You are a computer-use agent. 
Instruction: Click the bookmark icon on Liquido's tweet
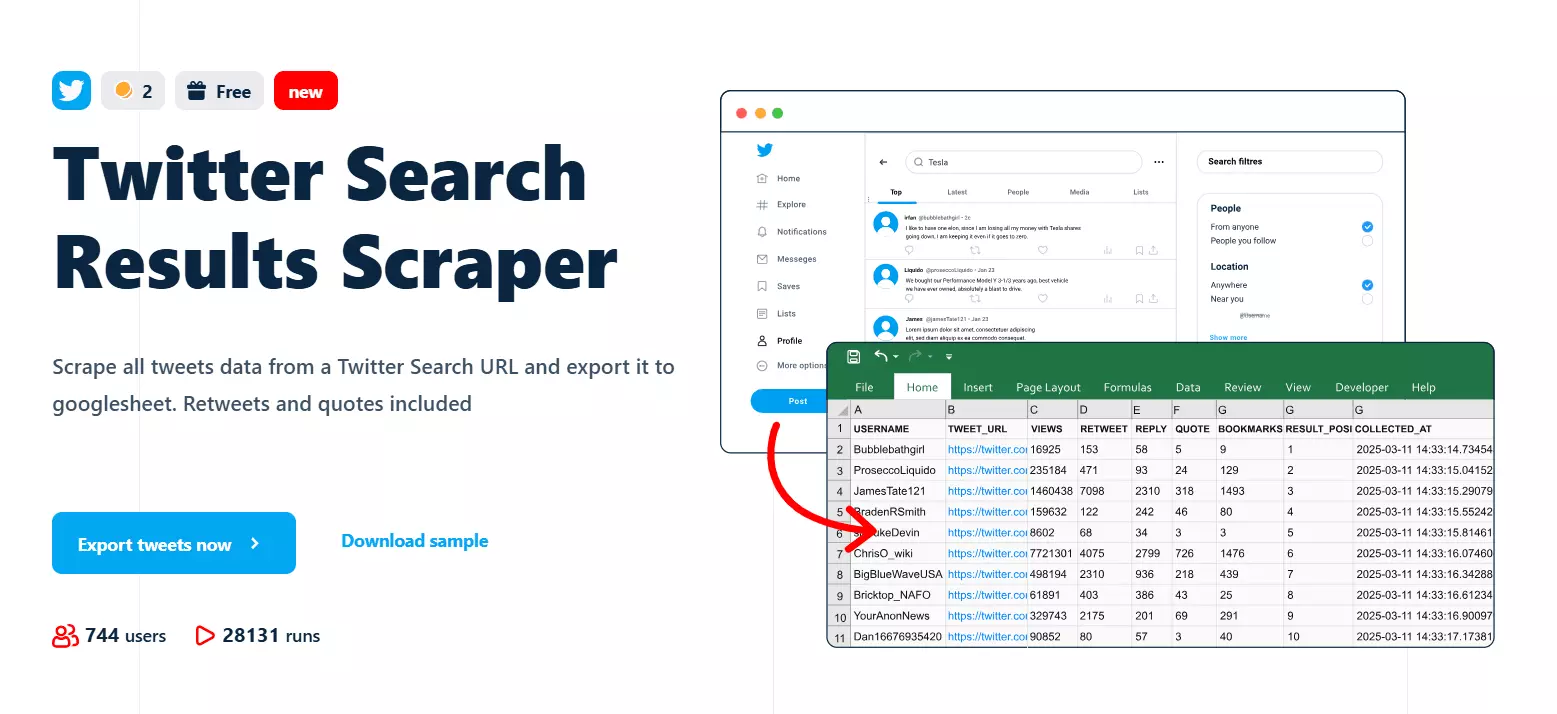click(x=1137, y=298)
